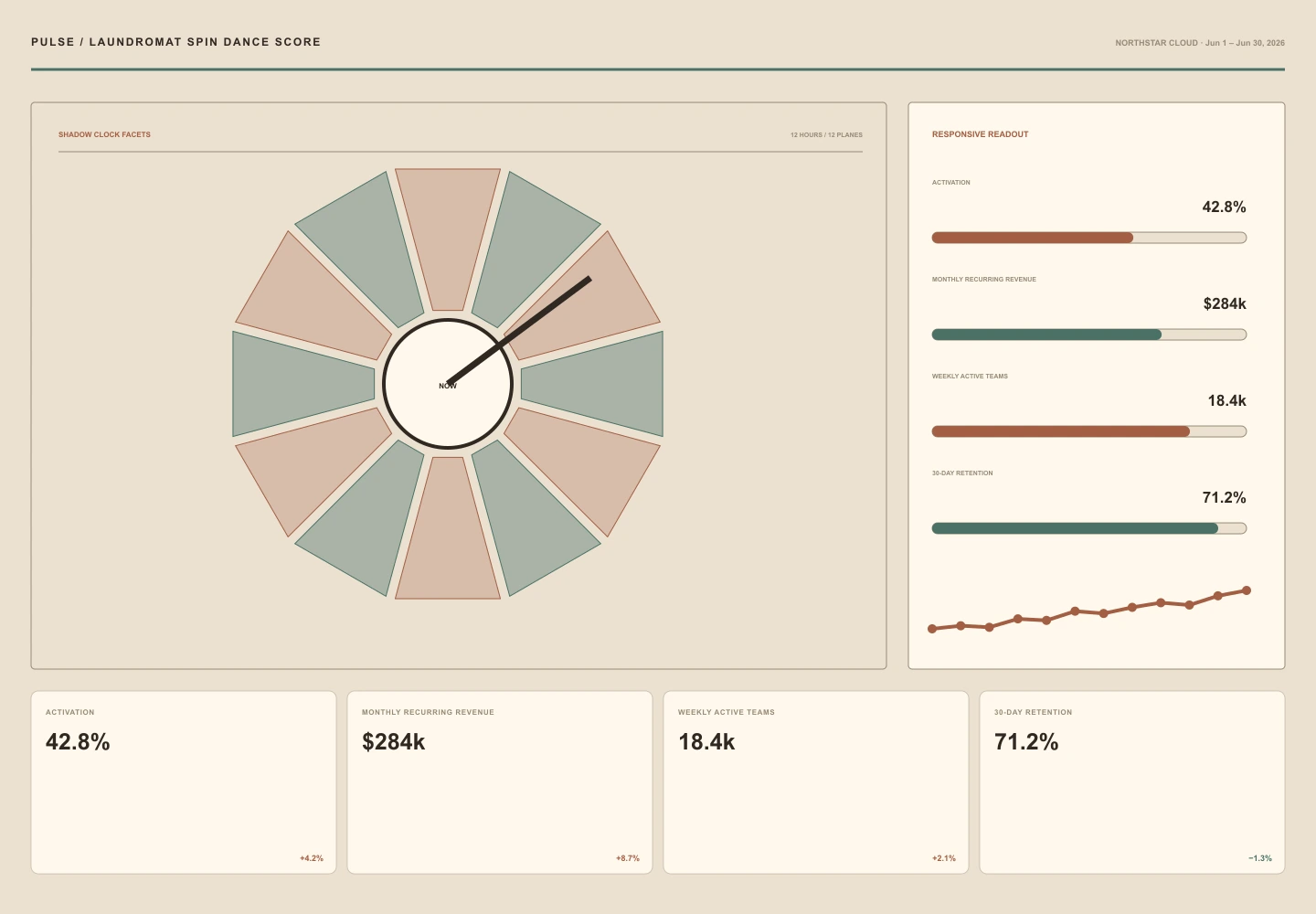Click the "WEEKLY ACTIVE TEAMS" label in the bottom card
Screen dimensions: 1316x914
[x=727, y=712]
